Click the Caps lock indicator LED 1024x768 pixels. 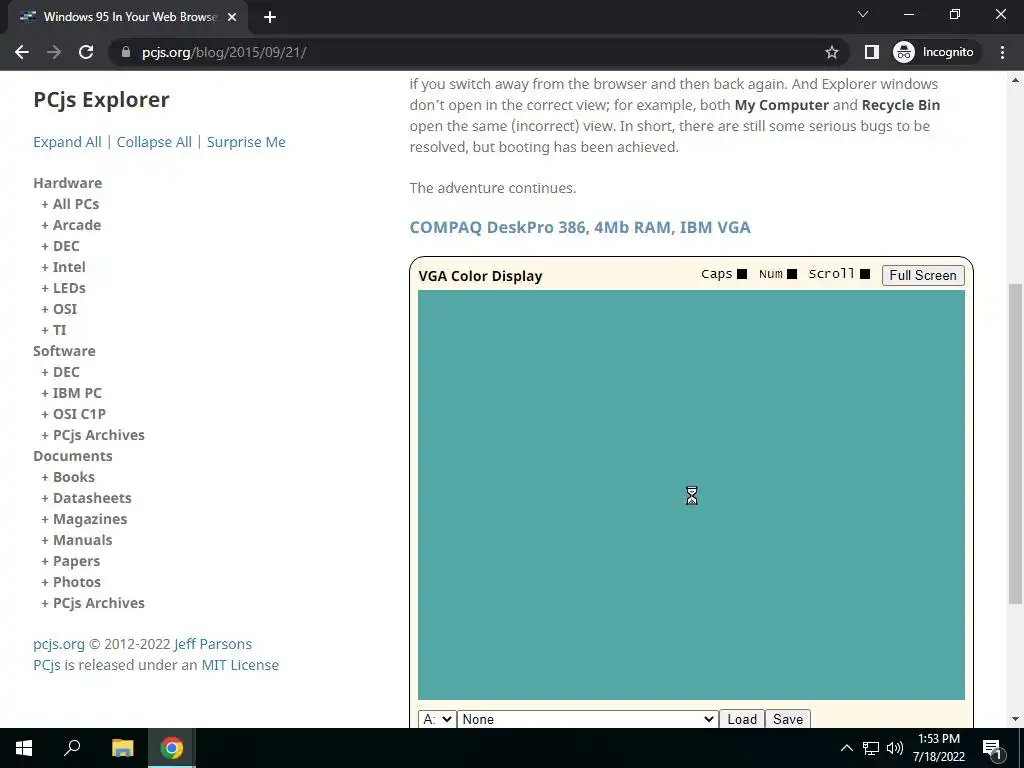(742, 274)
